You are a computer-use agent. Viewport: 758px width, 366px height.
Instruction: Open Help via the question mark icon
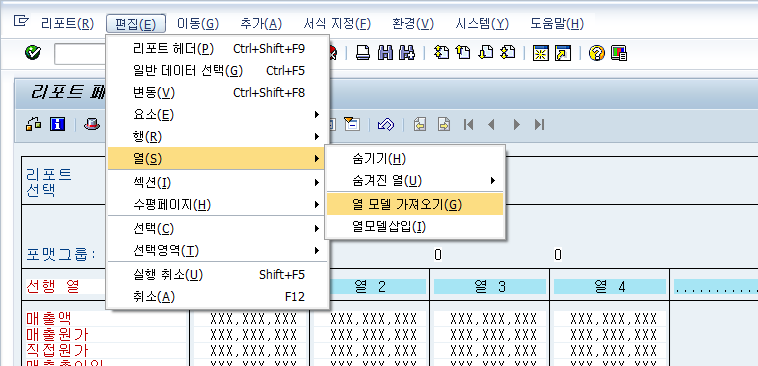pyautogui.click(x=597, y=53)
